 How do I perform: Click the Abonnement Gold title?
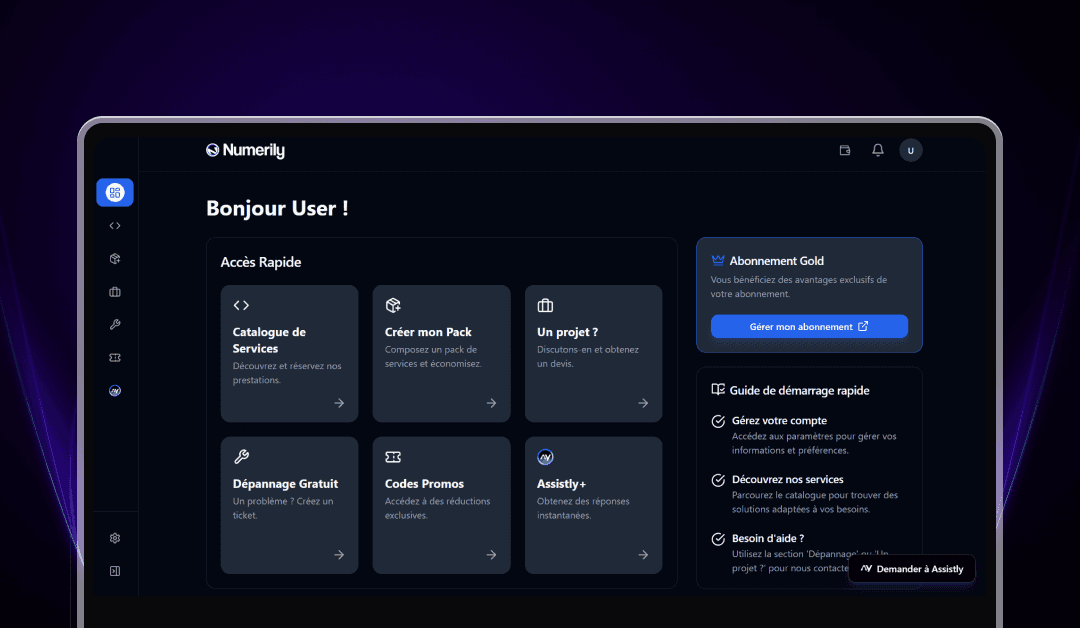777,261
